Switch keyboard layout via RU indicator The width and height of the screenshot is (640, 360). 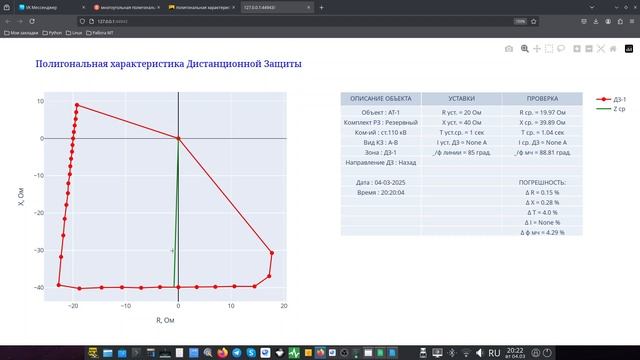[494, 353]
